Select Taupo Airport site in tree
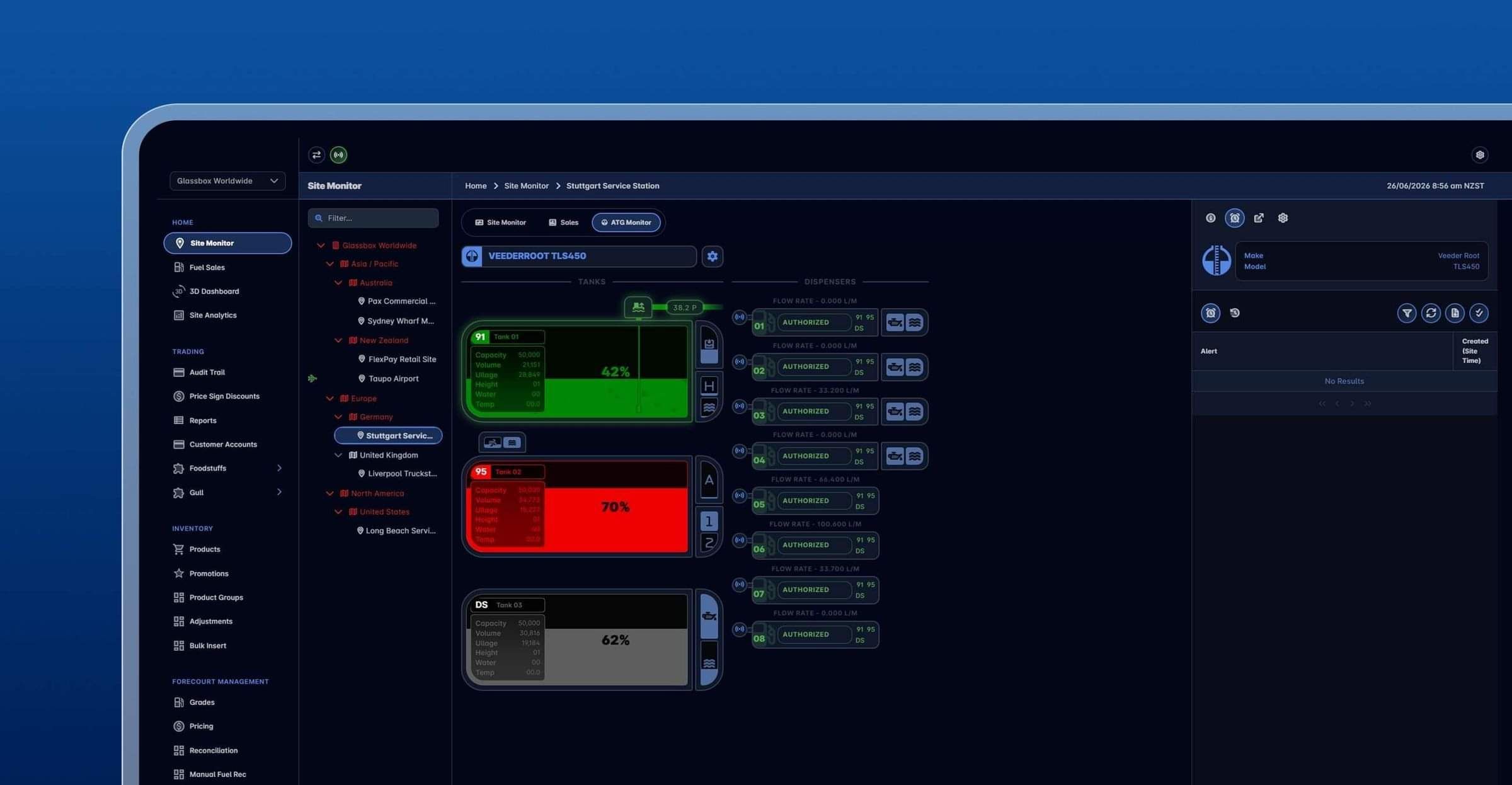1512x785 pixels. (x=388, y=379)
